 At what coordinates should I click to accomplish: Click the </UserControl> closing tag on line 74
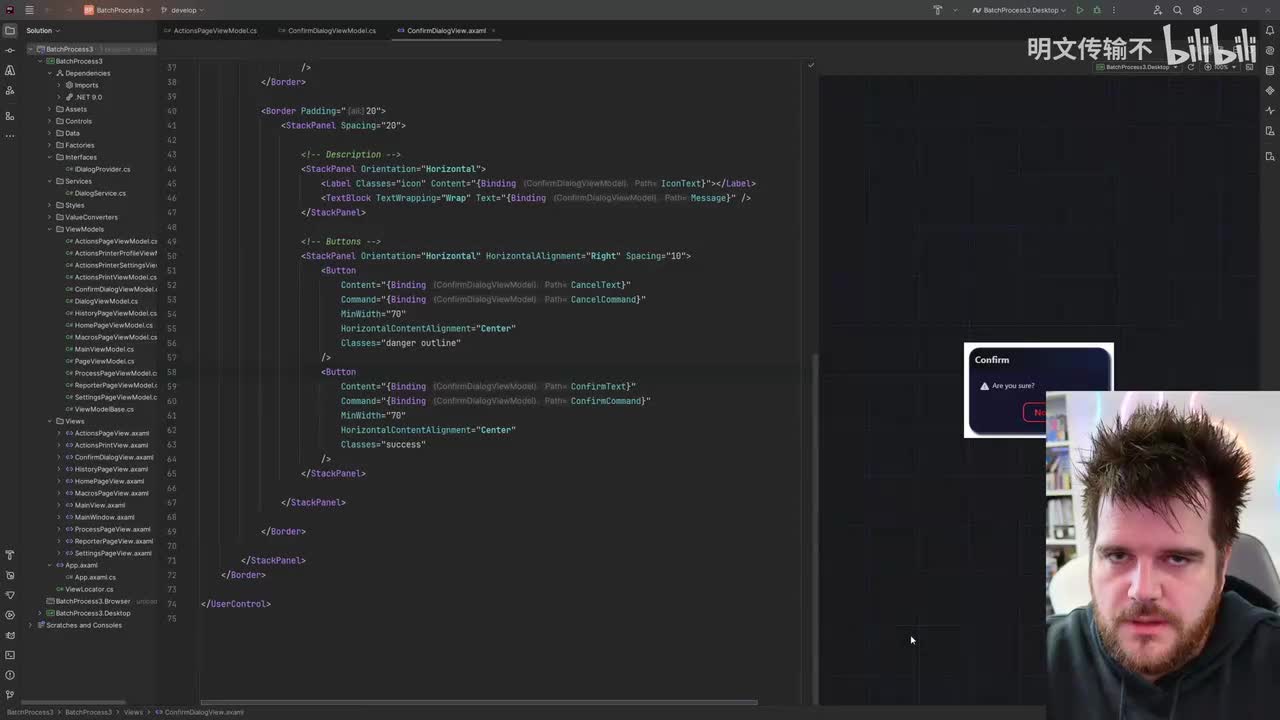pyautogui.click(x=236, y=604)
